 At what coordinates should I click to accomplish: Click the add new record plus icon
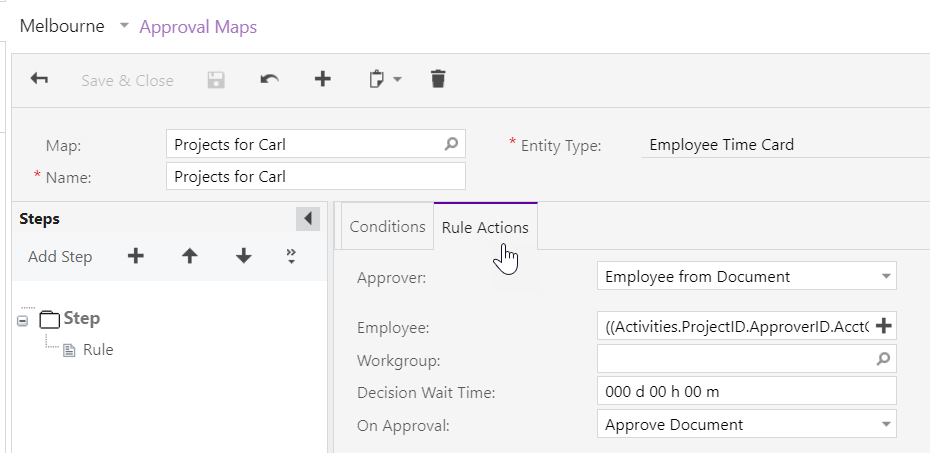(322, 80)
